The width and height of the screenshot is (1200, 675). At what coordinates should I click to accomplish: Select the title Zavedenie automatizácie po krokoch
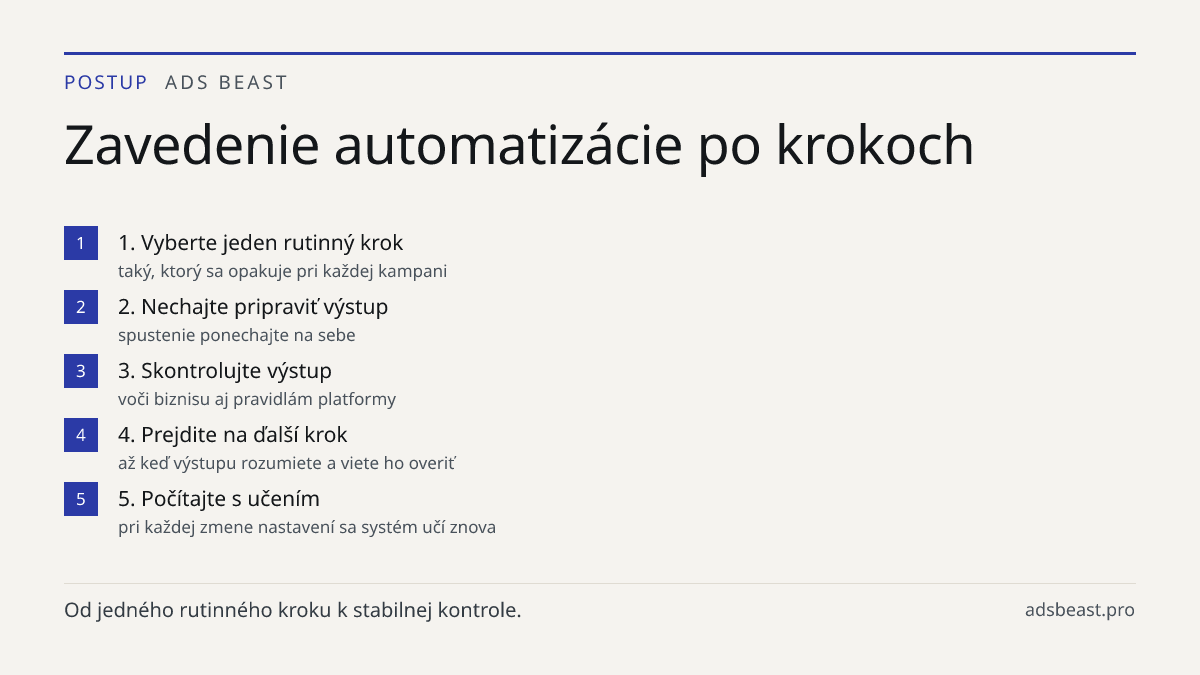click(x=519, y=146)
